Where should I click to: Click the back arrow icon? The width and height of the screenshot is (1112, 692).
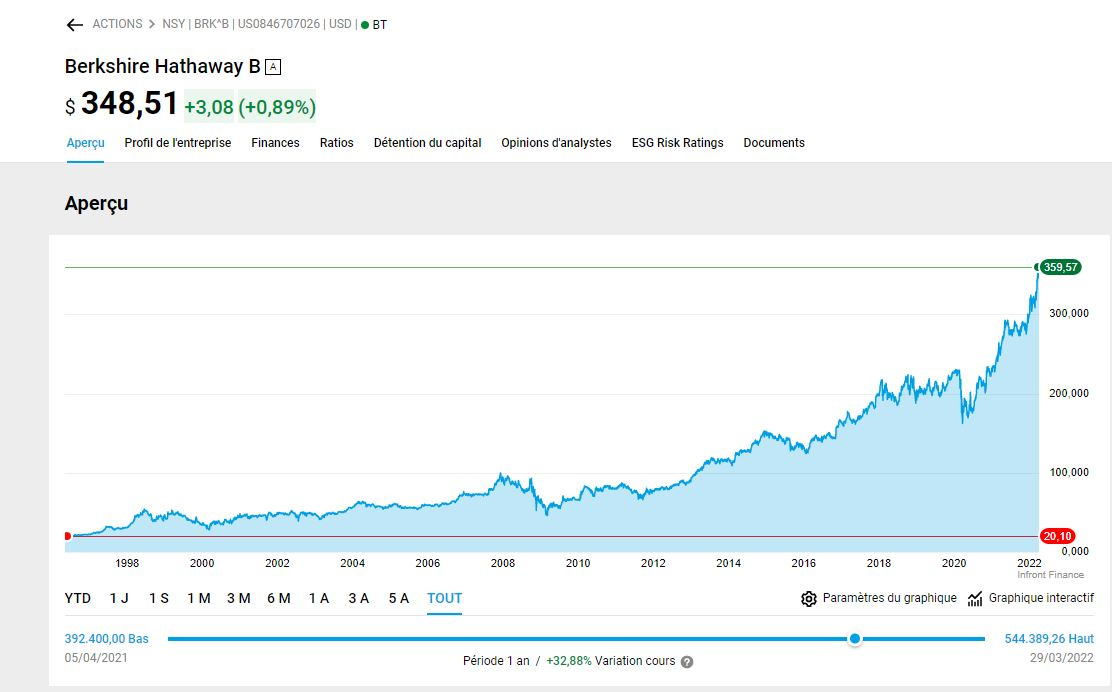click(74, 25)
